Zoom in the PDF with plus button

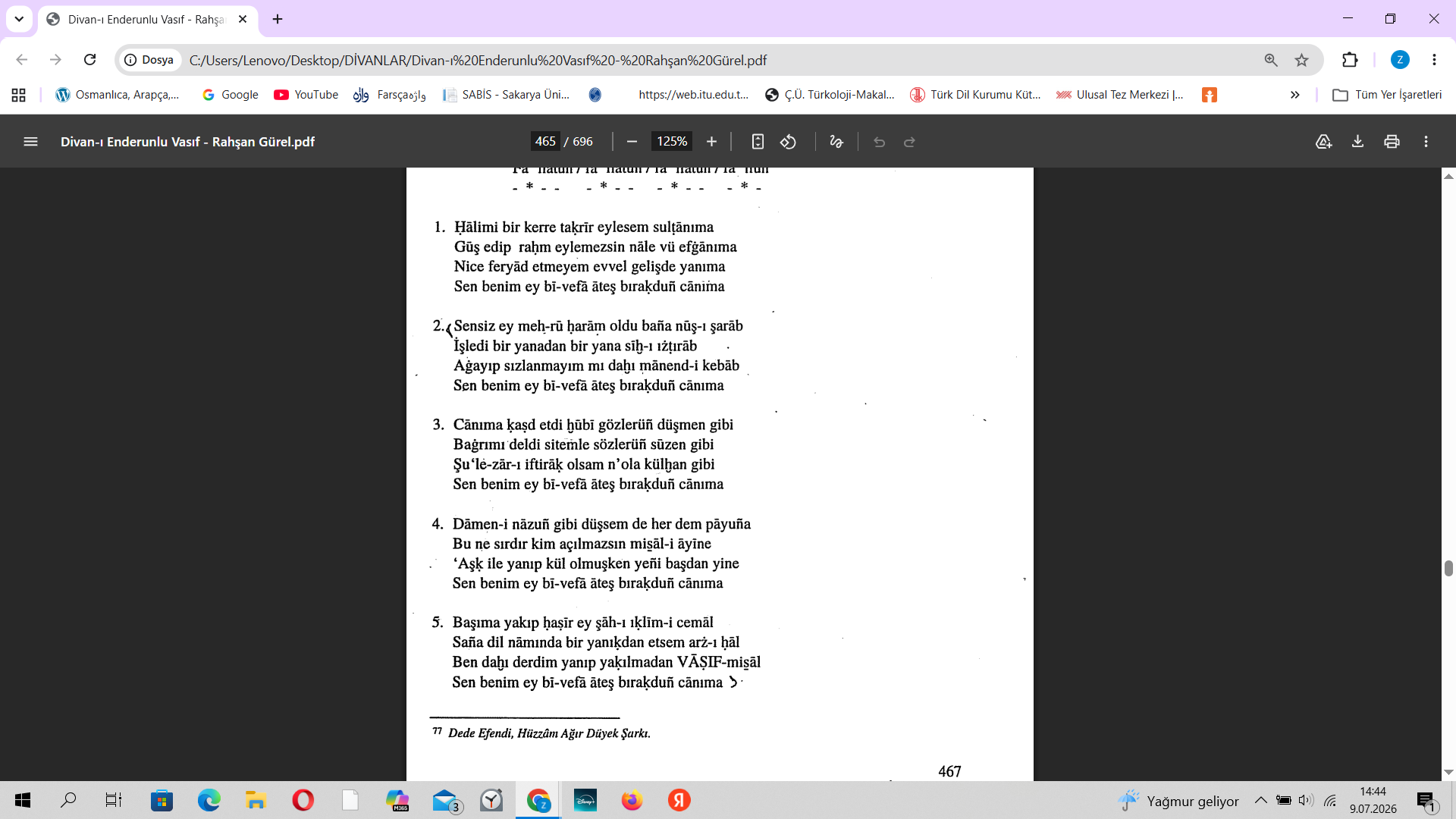click(x=711, y=142)
